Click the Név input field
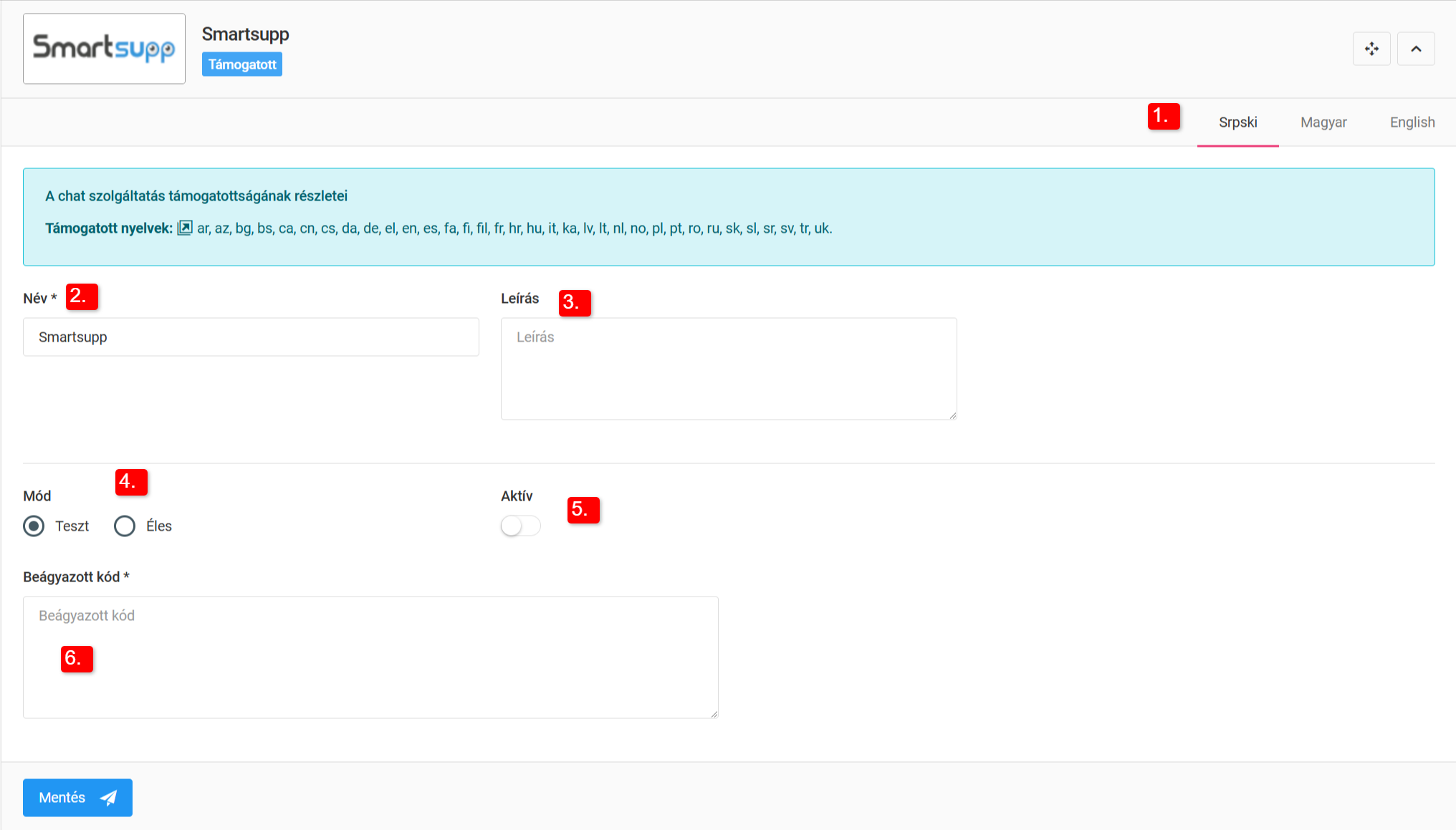Screen dimensions: 1456x830 [251, 337]
